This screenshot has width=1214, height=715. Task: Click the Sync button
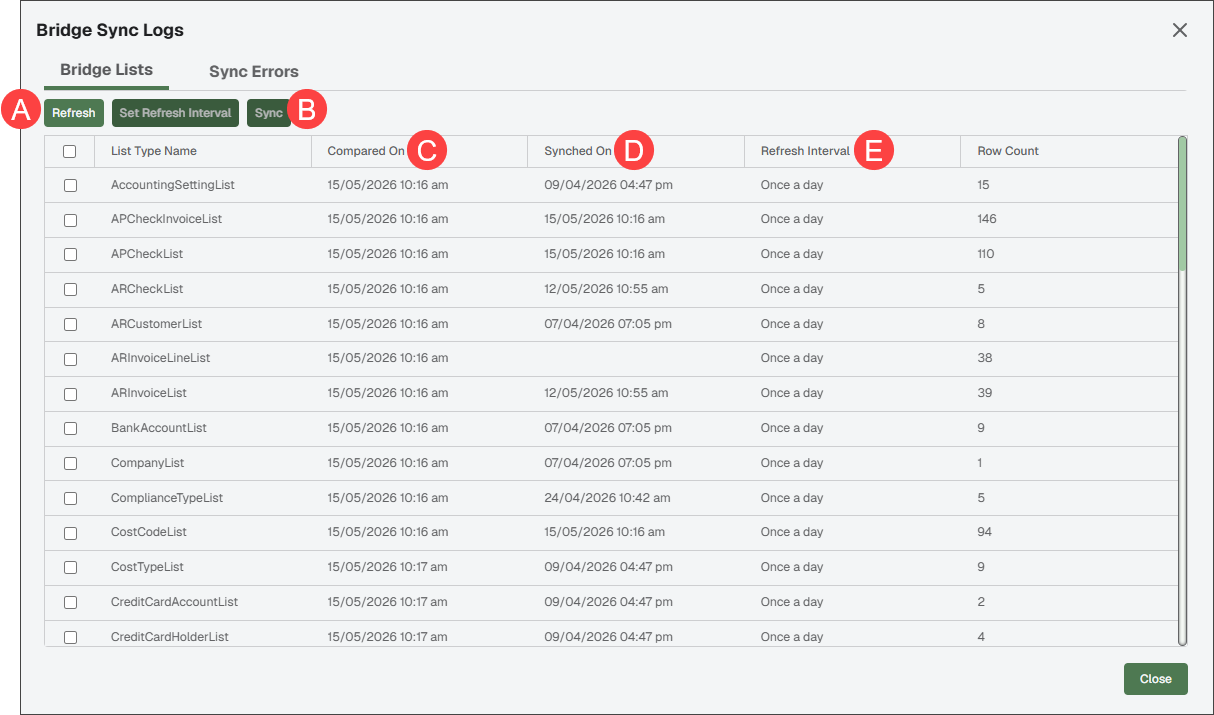pos(268,113)
